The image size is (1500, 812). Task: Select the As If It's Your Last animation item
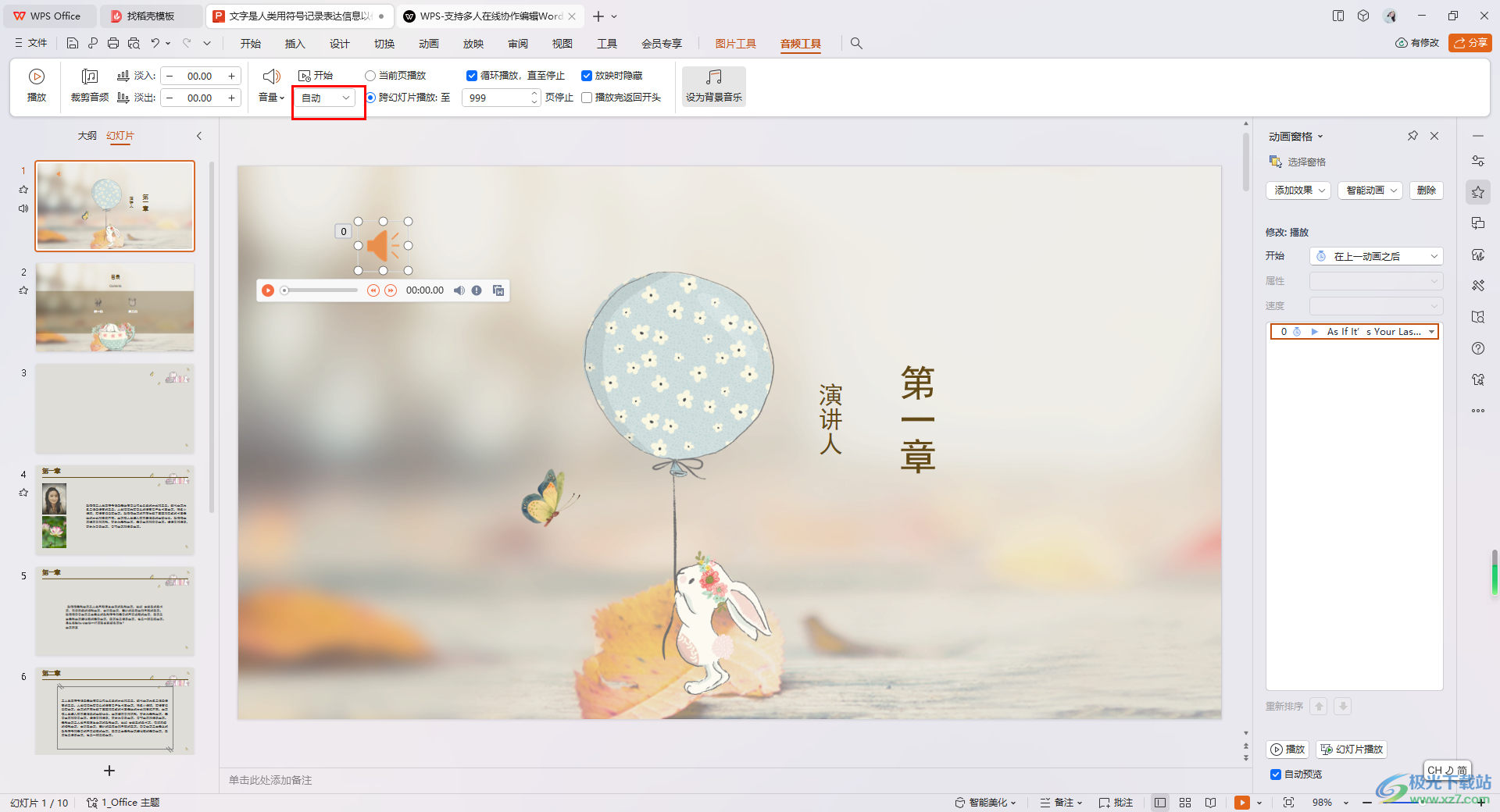pos(1355,332)
